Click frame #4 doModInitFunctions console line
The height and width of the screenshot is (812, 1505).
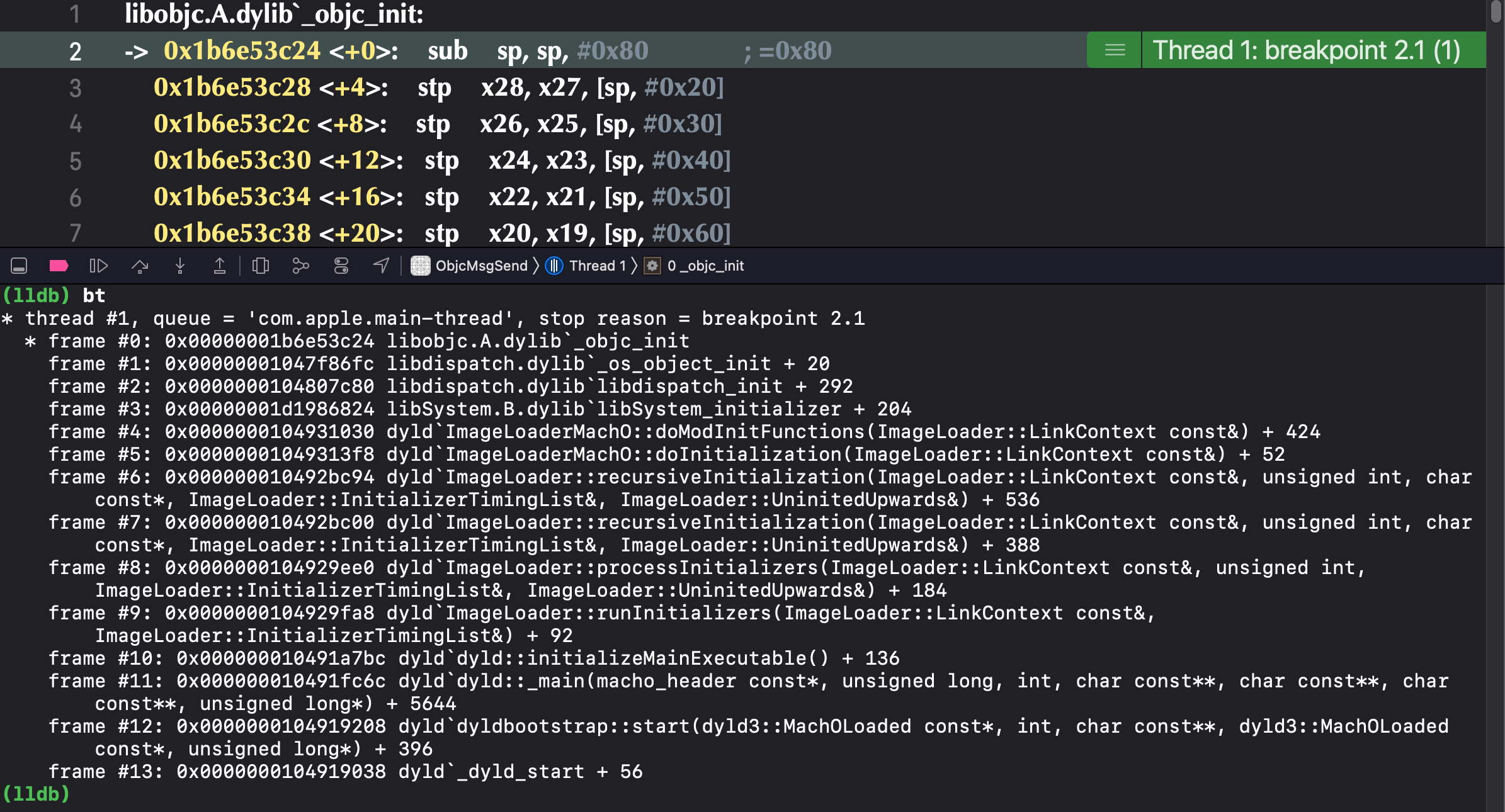pos(684,431)
